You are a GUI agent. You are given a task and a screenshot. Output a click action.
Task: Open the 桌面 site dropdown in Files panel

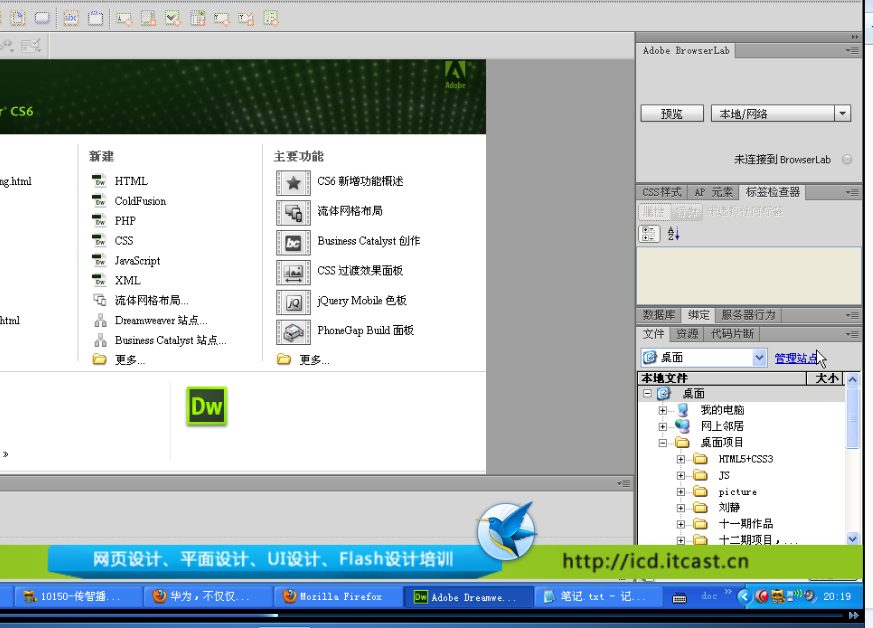click(759, 357)
